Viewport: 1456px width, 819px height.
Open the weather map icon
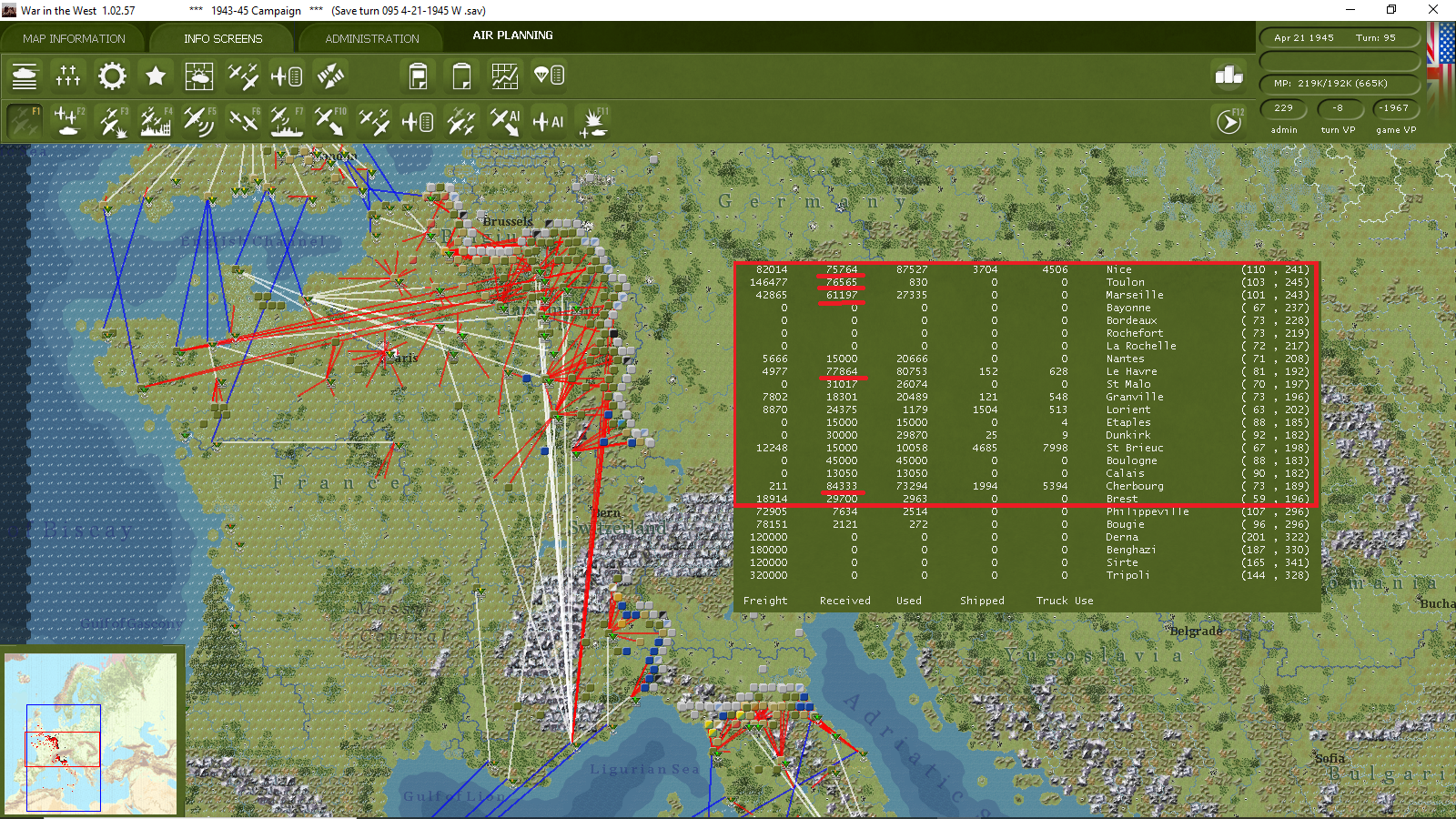[x=199, y=76]
